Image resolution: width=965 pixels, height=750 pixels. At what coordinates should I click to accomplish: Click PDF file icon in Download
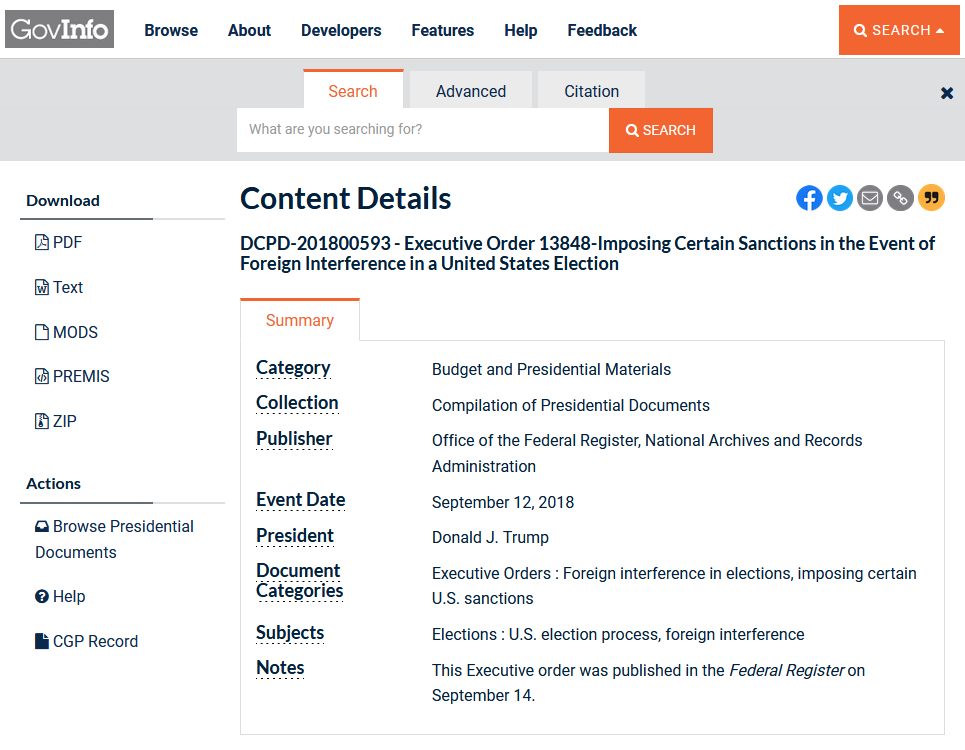41,242
